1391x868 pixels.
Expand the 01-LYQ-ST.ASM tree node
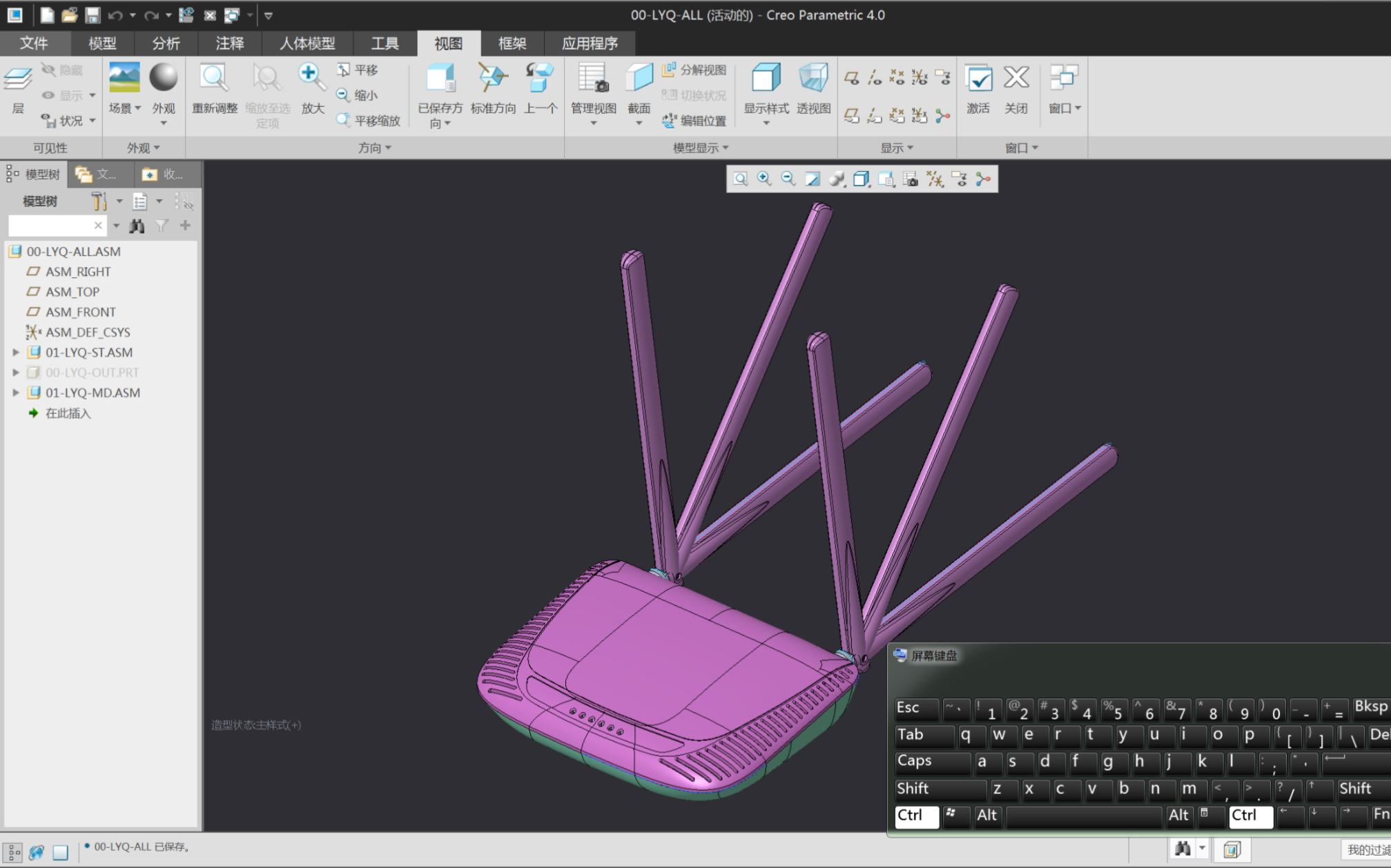(x=16, y=353)
